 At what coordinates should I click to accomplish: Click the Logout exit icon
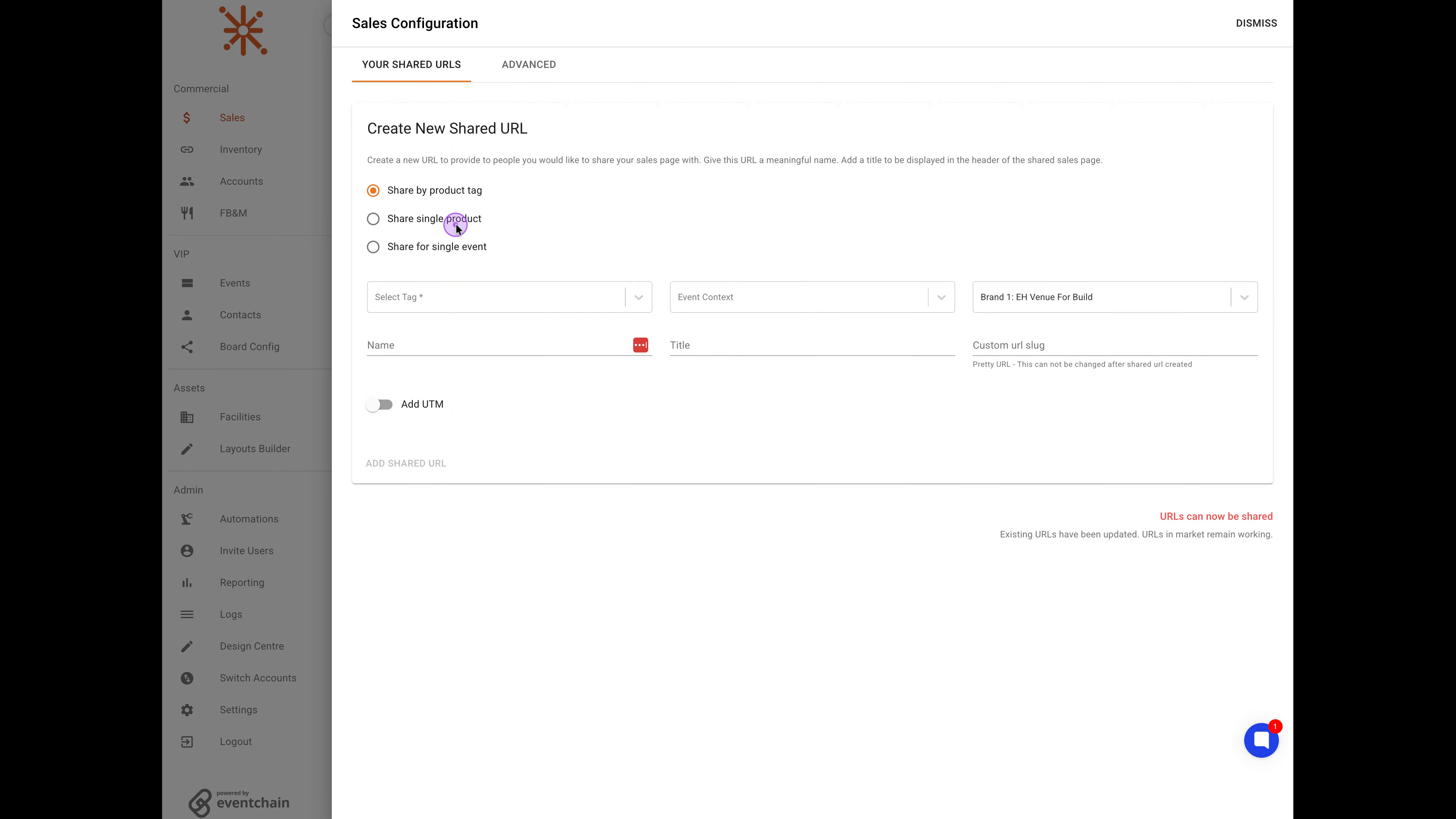[187, 742]
